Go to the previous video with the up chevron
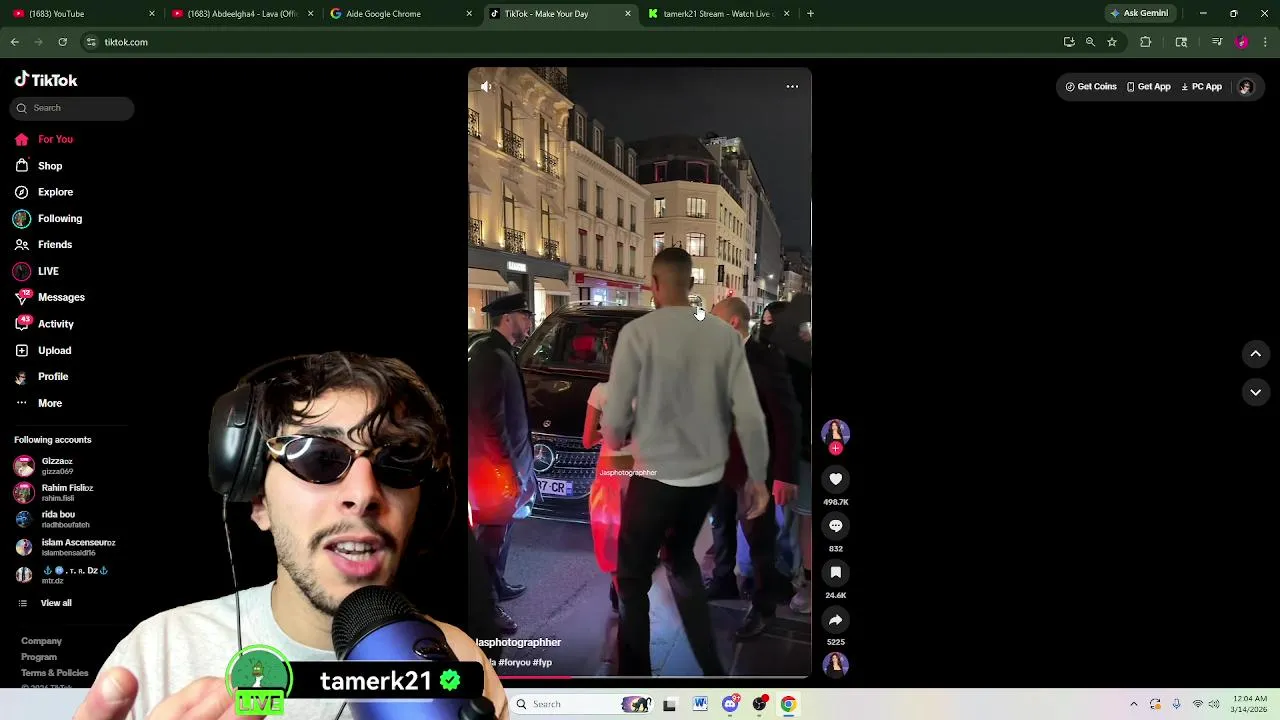The image size is (1280, 720). click(x=1255, y=354)
